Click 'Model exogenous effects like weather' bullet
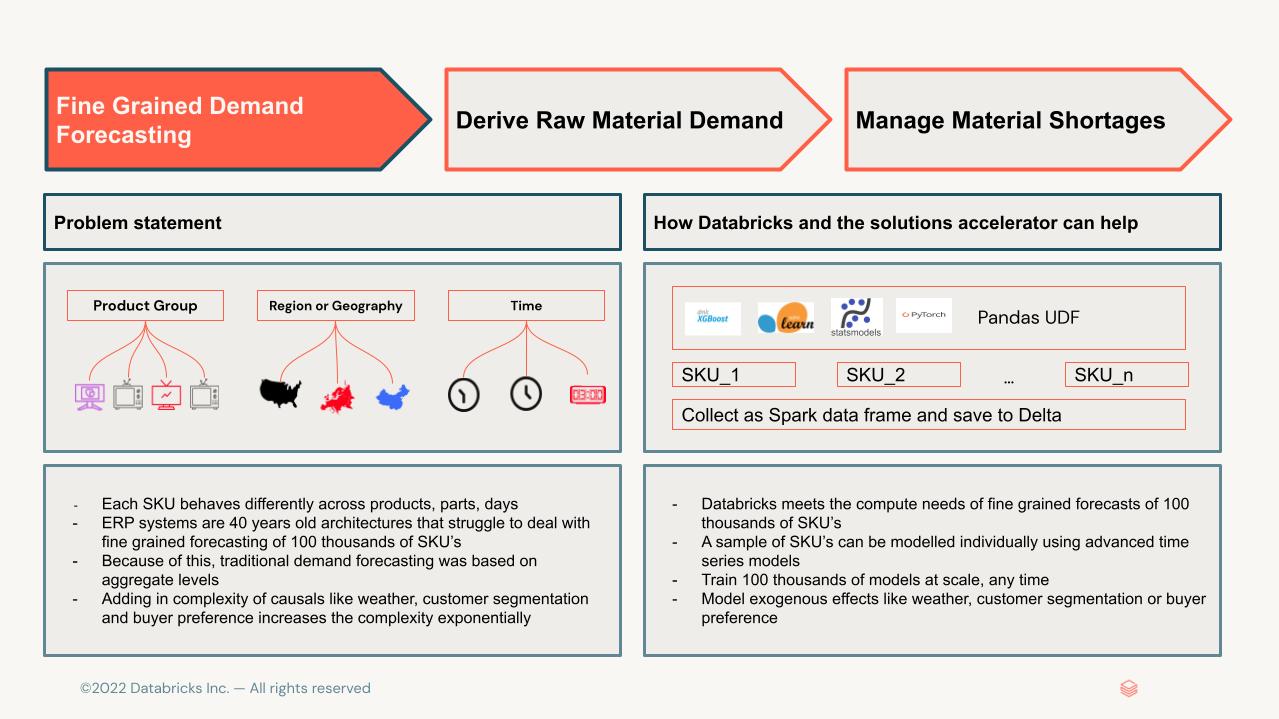The image size is (1279, 719). tap(953, 608)
